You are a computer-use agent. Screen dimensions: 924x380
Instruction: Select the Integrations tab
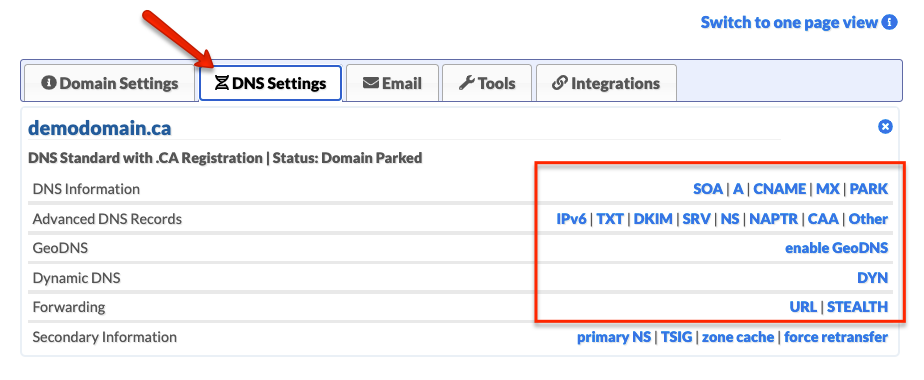point(606,83)
